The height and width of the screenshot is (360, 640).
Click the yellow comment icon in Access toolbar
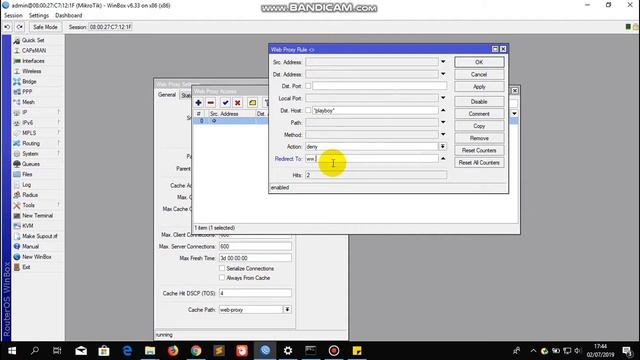[x=252, y=103]
